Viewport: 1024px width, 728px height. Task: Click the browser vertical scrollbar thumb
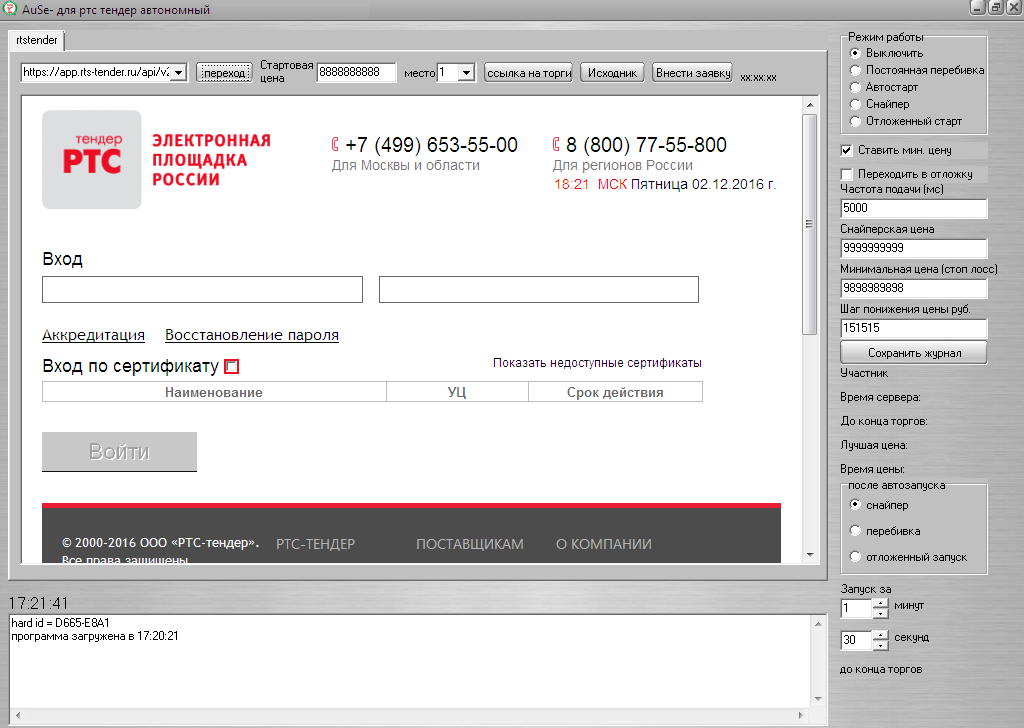point(810,225)
